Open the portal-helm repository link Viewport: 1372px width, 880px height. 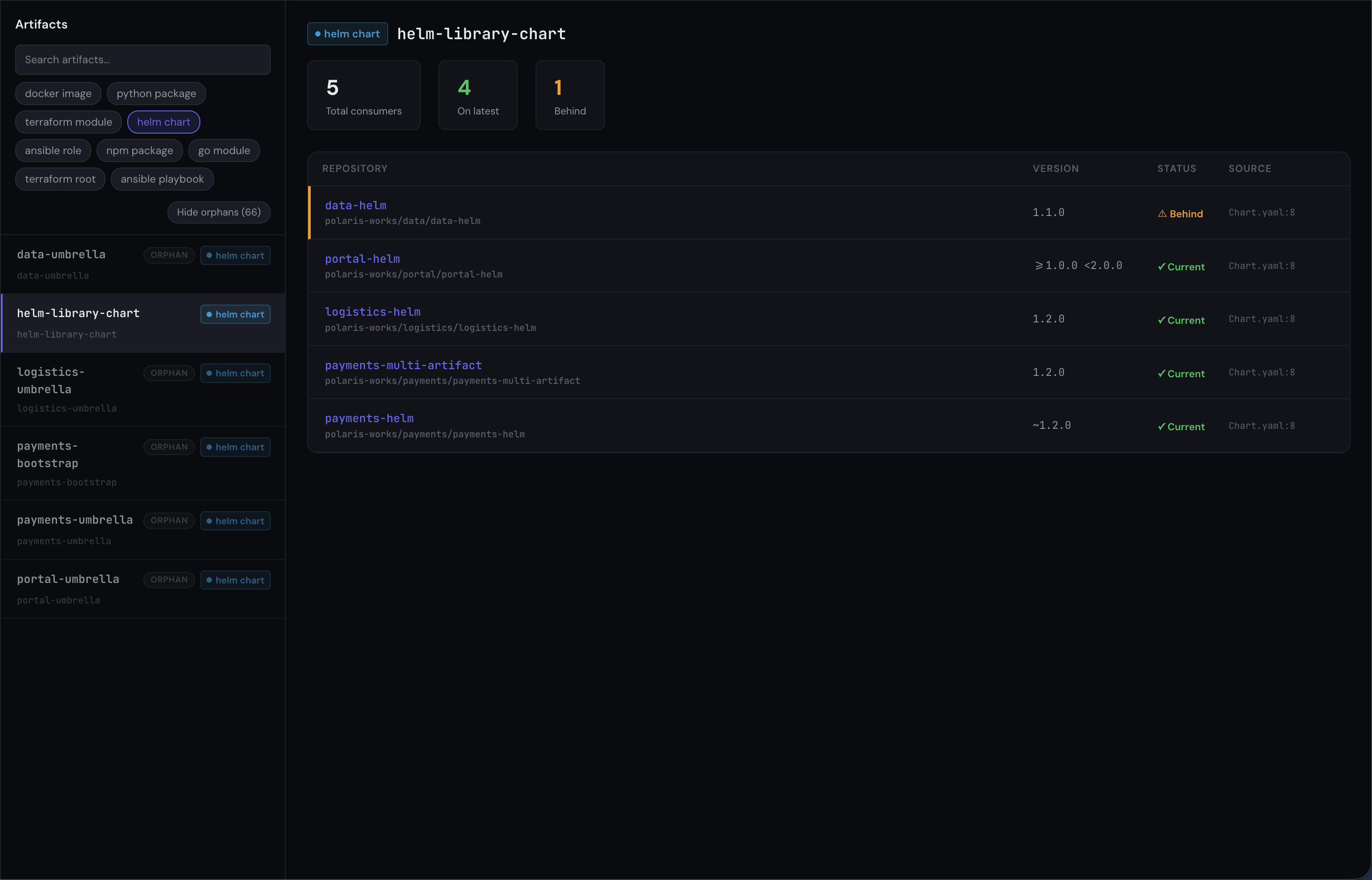coord(363,259)
